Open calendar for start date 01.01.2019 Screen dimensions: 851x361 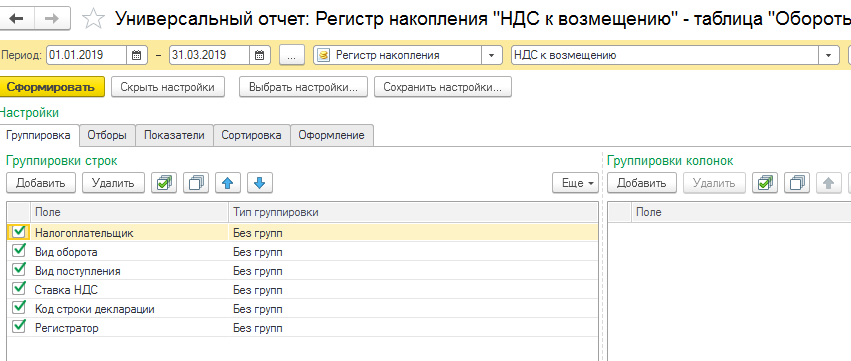(x=136, y=55)
